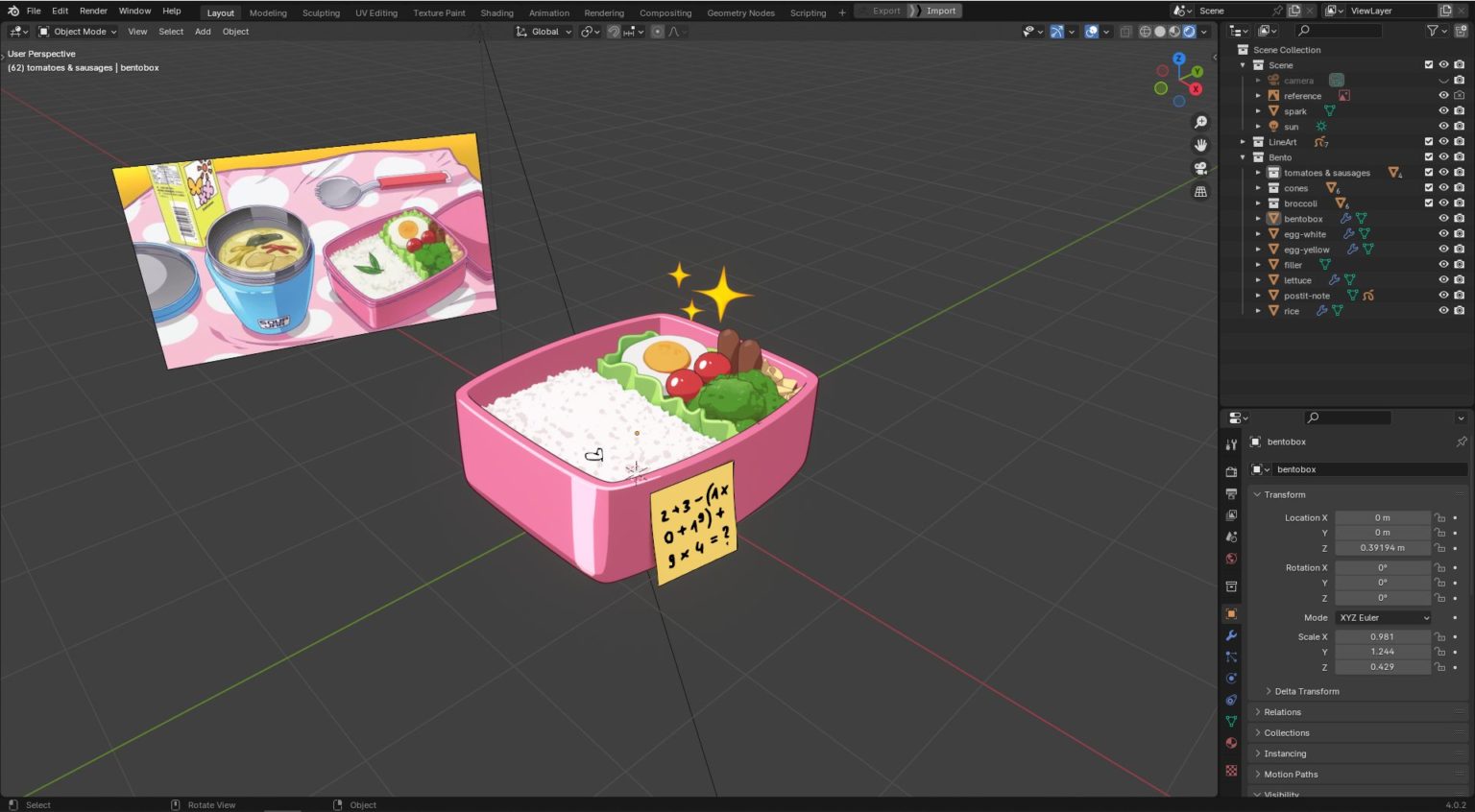Disable the broccoli collection checkbox
Image resolution: width=1475 pixels, height=812 pixels.
(1428, 203)
